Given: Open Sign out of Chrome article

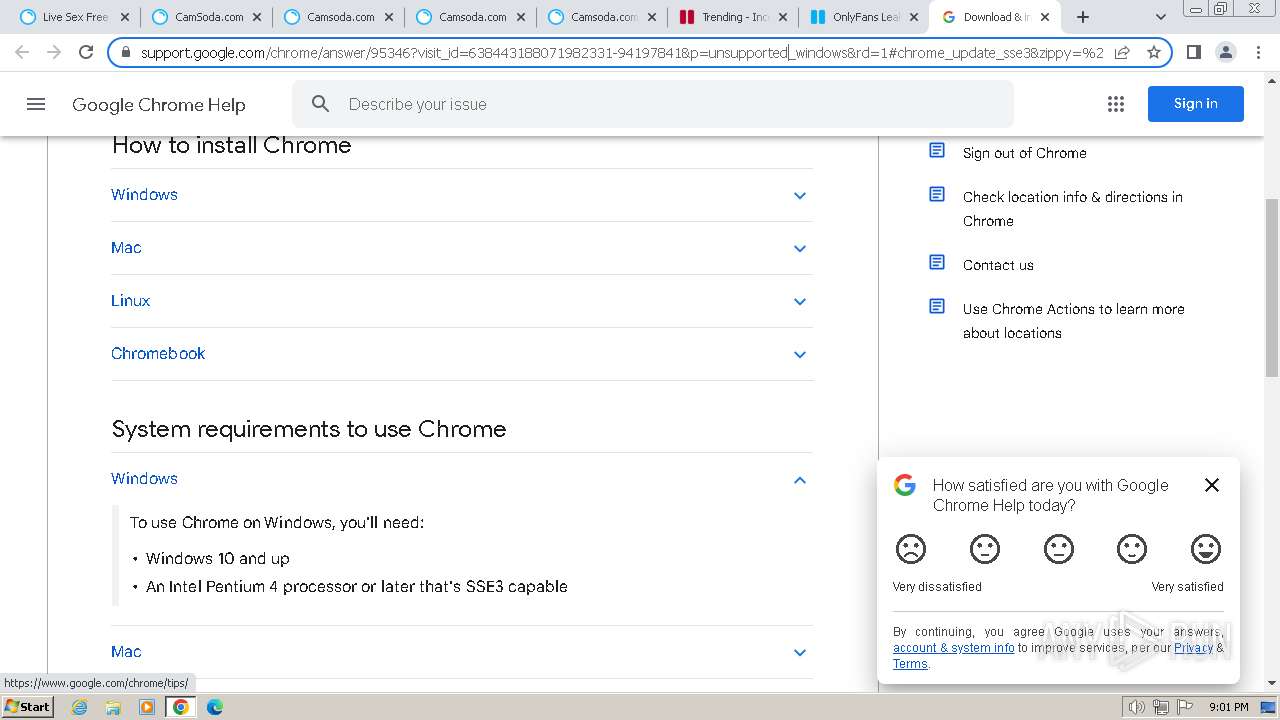Looking at the screenshot, I should coord(1024,153).
